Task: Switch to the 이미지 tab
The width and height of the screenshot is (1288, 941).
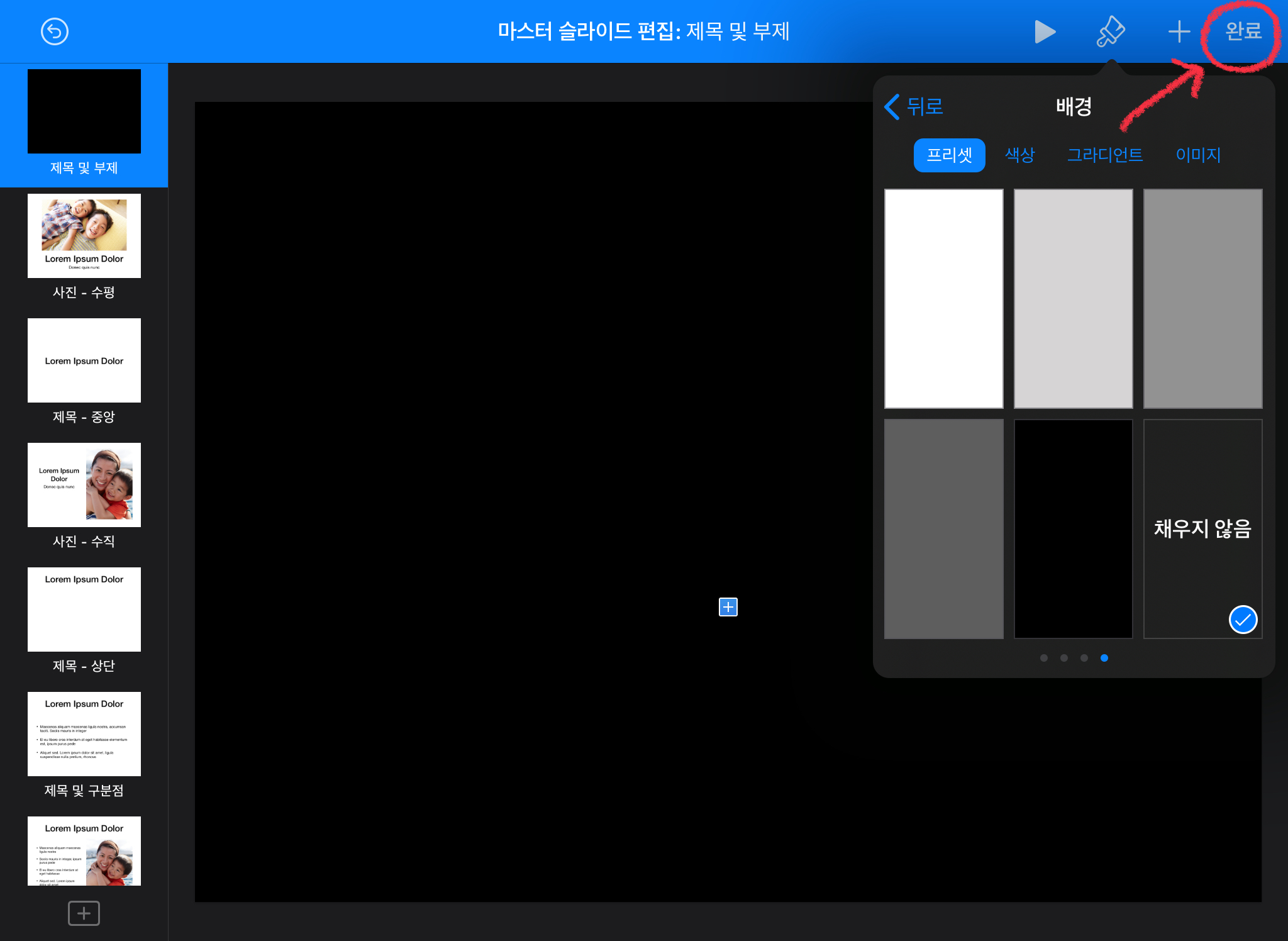Action: (1198, 155)
